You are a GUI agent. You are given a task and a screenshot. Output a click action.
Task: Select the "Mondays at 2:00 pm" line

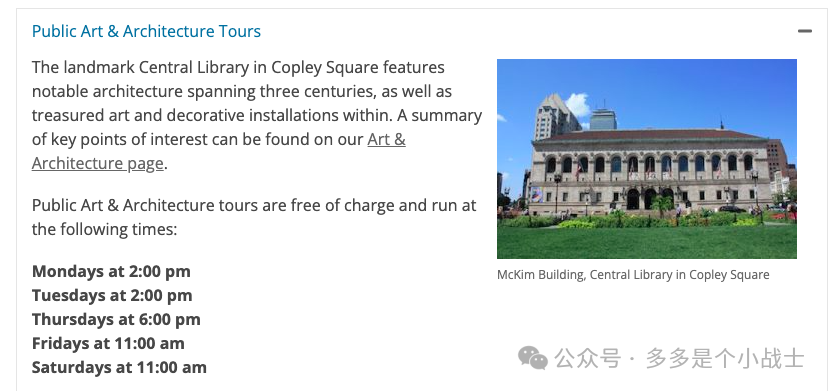[111, 271]
